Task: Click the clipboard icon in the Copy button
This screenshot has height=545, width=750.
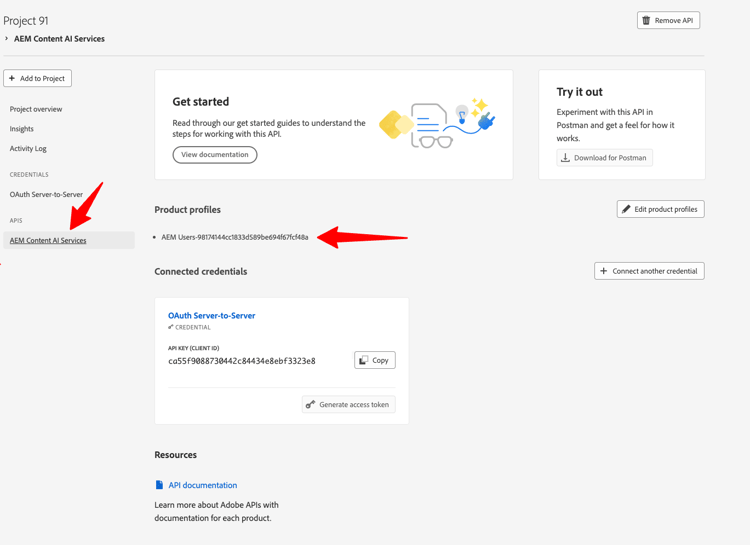Action: pyautogui.click(x=364, y=360)
